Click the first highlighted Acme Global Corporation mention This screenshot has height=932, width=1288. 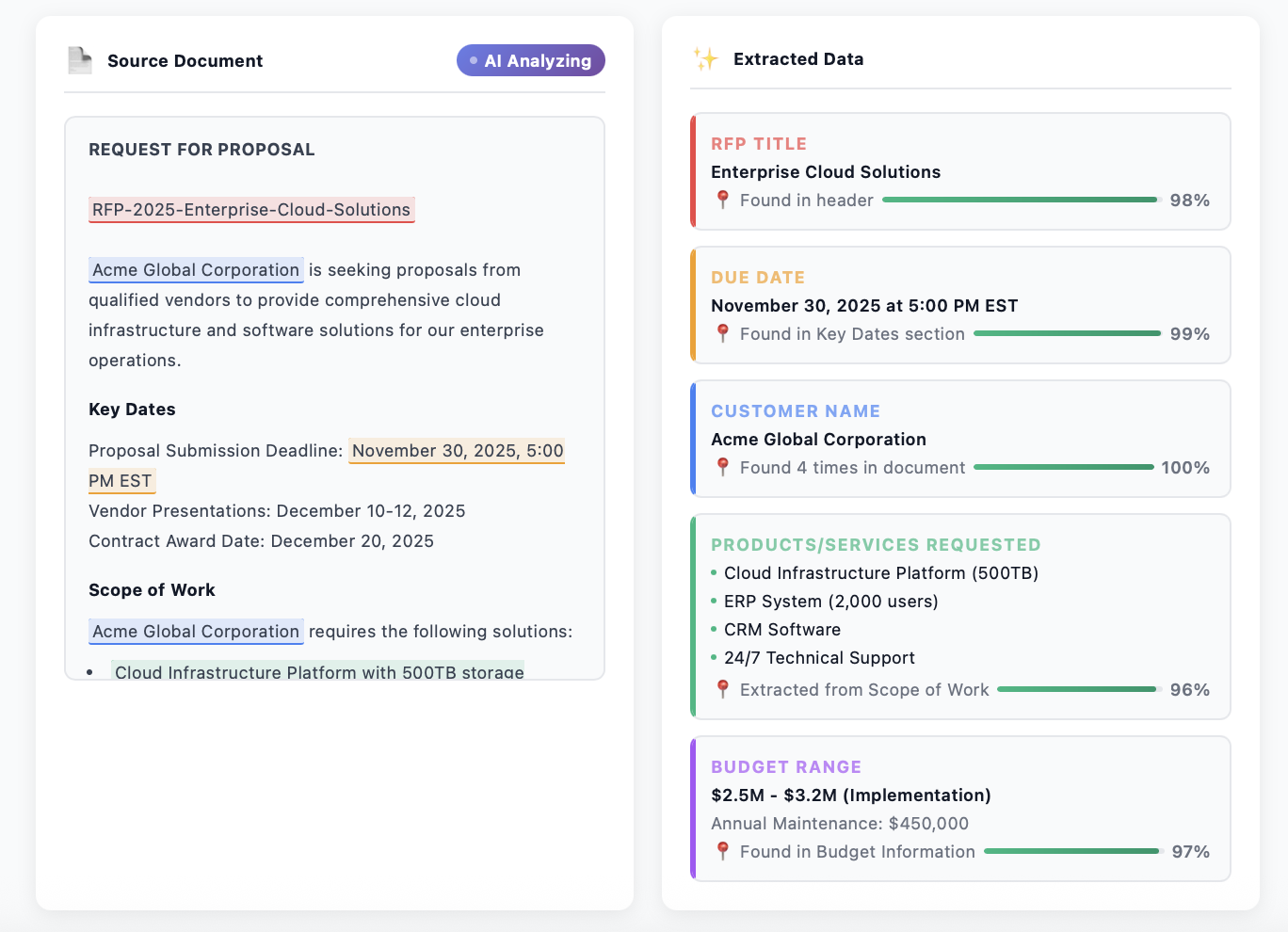click(x=196, y=270)
